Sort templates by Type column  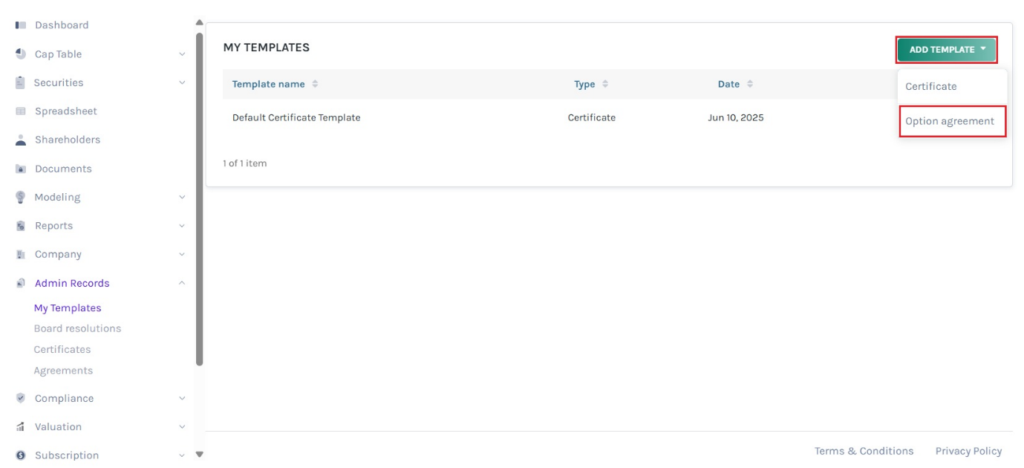[604, 84]
